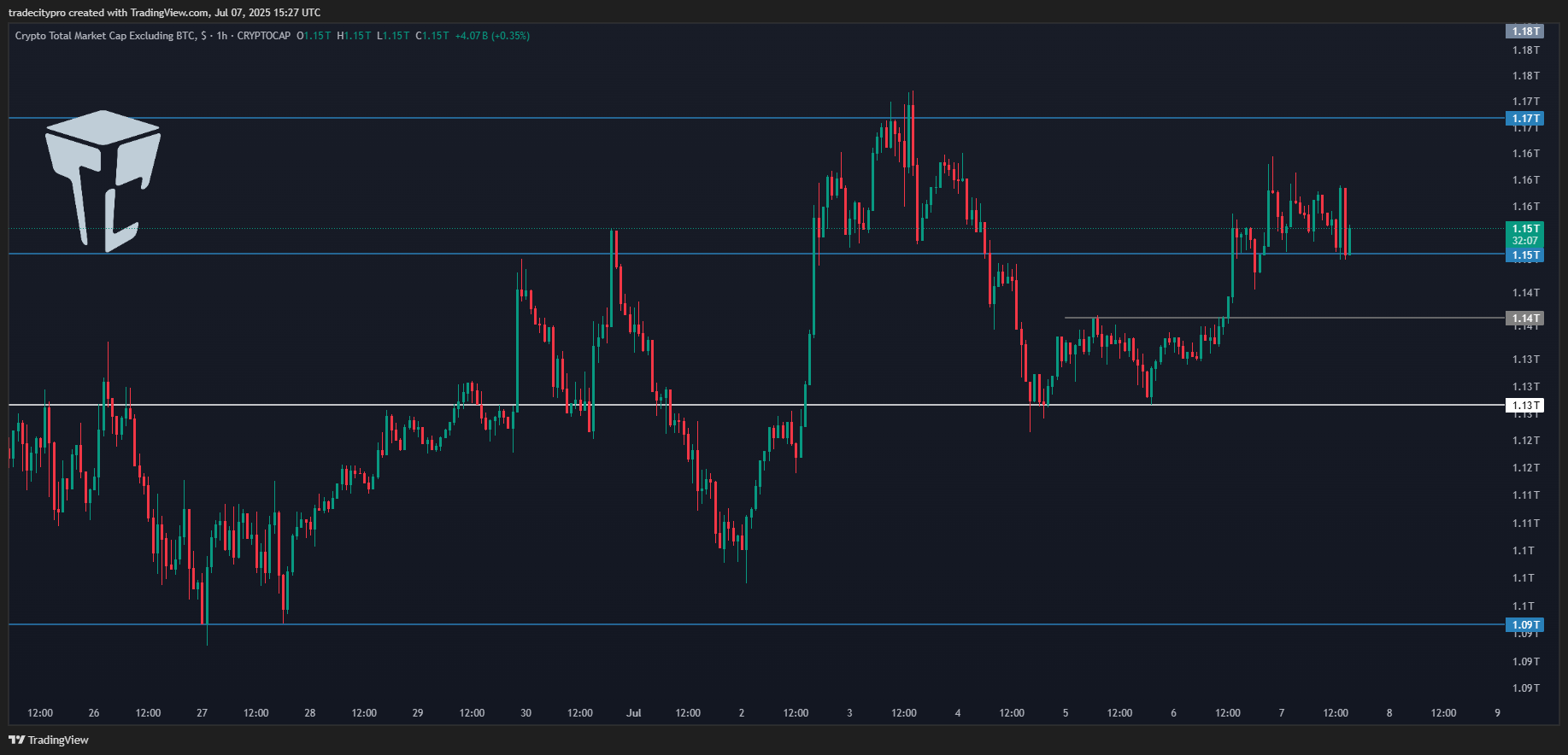Click the '5' date label on the time axis

tap(1066, 713)
